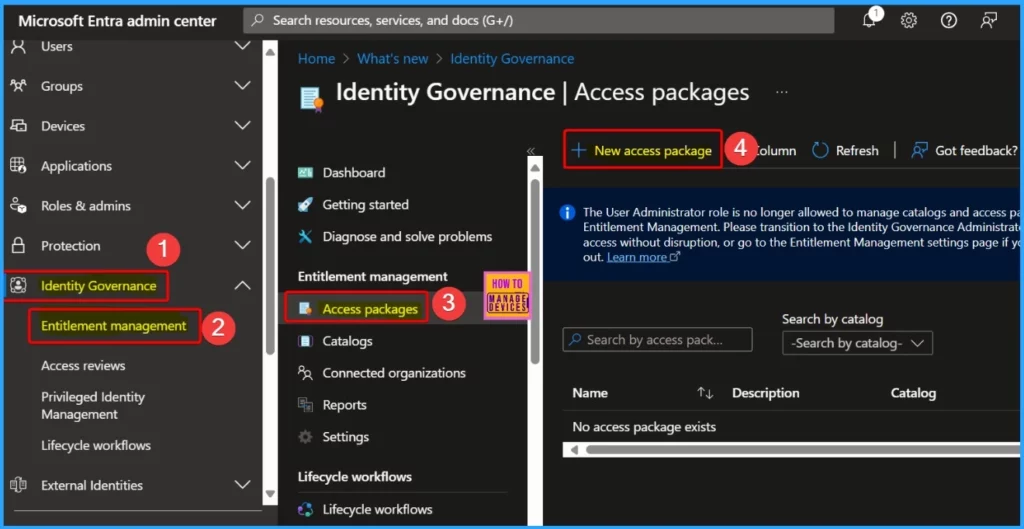Click the What's new breadcrumb link

[392, 59]
